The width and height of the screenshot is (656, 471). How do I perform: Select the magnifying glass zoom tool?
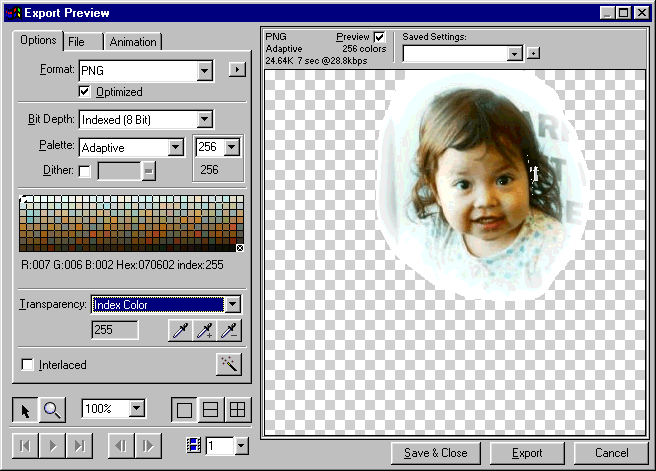[50, 409]
